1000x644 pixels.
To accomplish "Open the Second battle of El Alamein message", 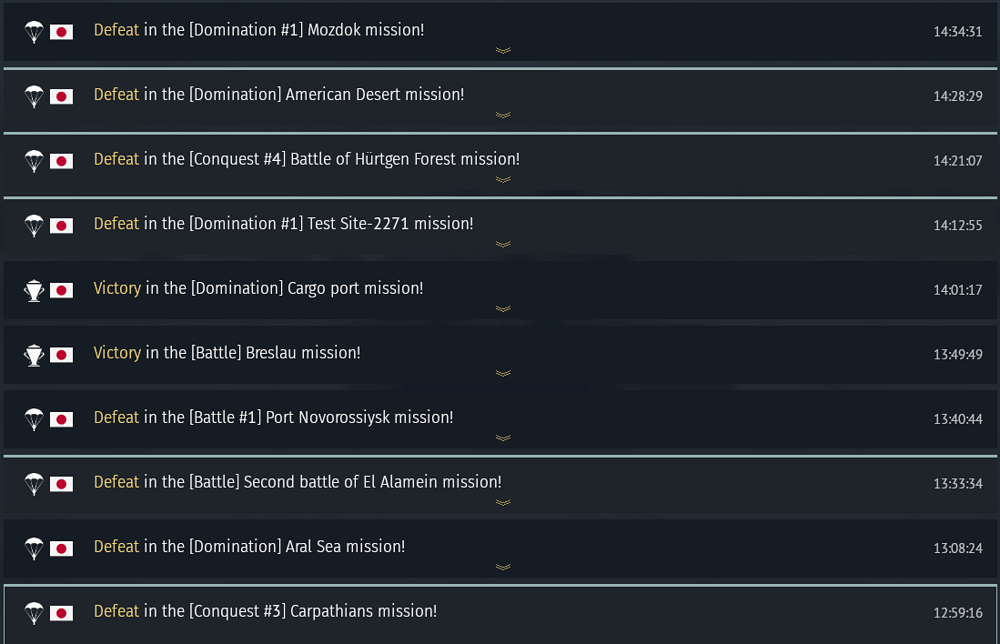I will click(297, 482).
